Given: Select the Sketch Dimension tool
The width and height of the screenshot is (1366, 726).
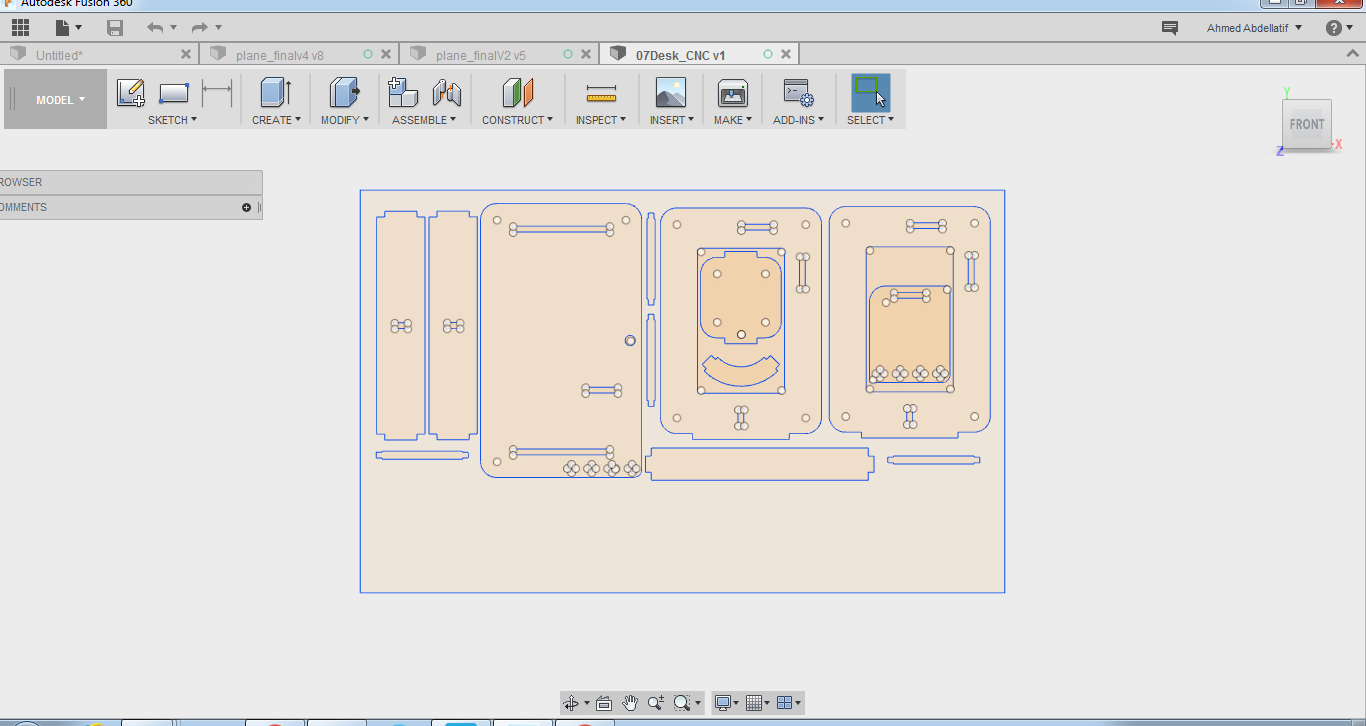Looking at the screenshot, I should [x=217, y=93].
